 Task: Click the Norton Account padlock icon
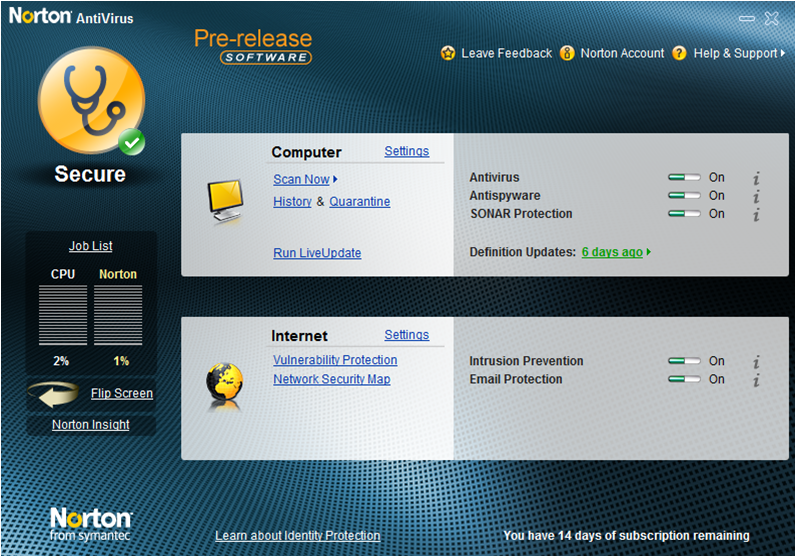pos(567,53)
